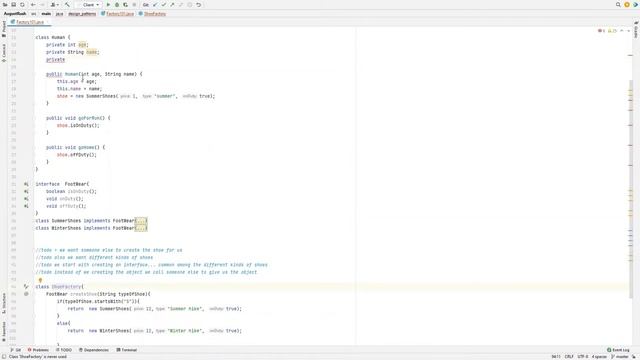Click the yellow light bulb intention icon
Viewport: 640px width, 360px height.
click(40, 280)
